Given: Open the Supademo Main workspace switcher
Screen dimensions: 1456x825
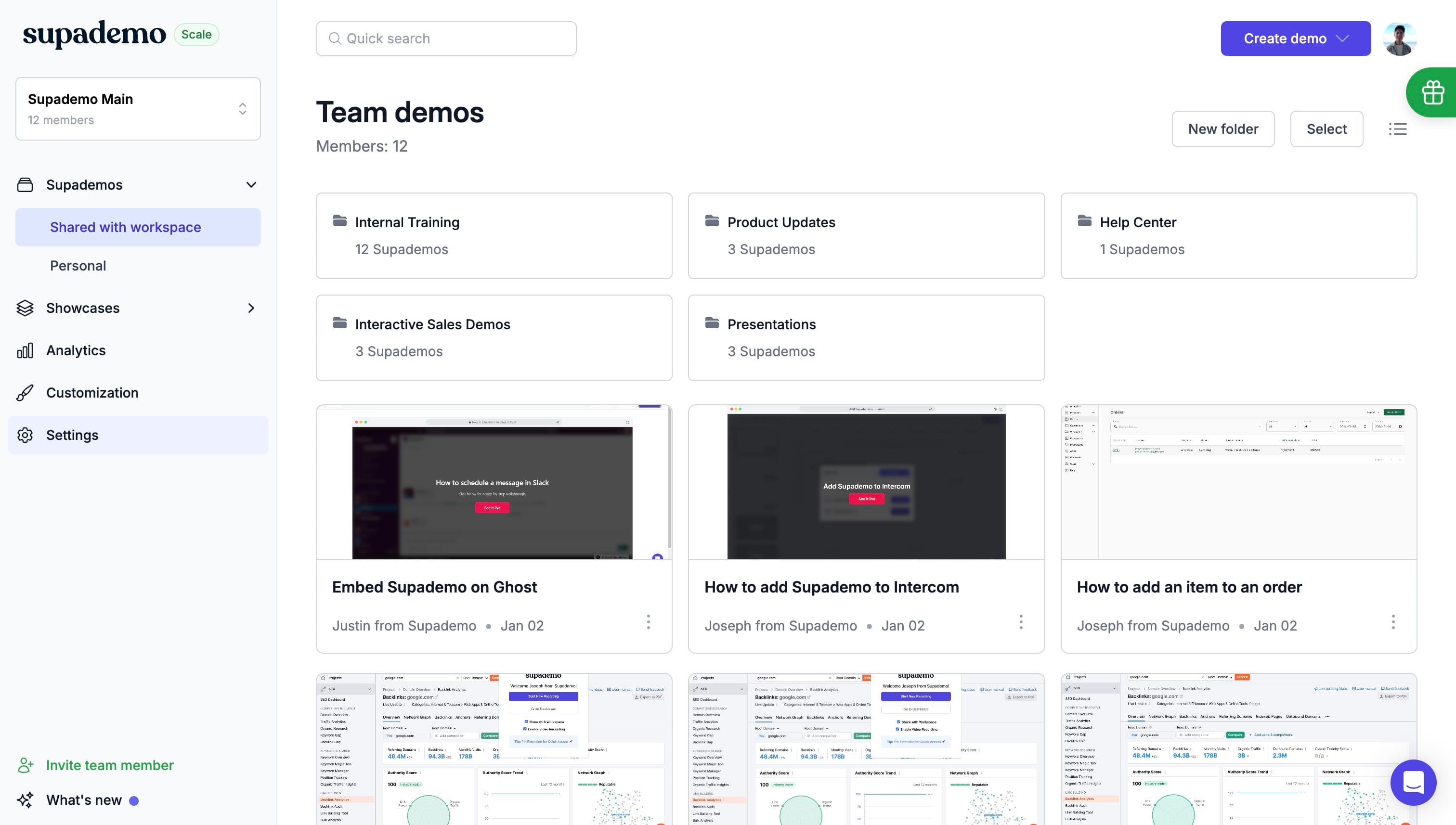Looking at the screenshot, I should click(x=138, y=109).
